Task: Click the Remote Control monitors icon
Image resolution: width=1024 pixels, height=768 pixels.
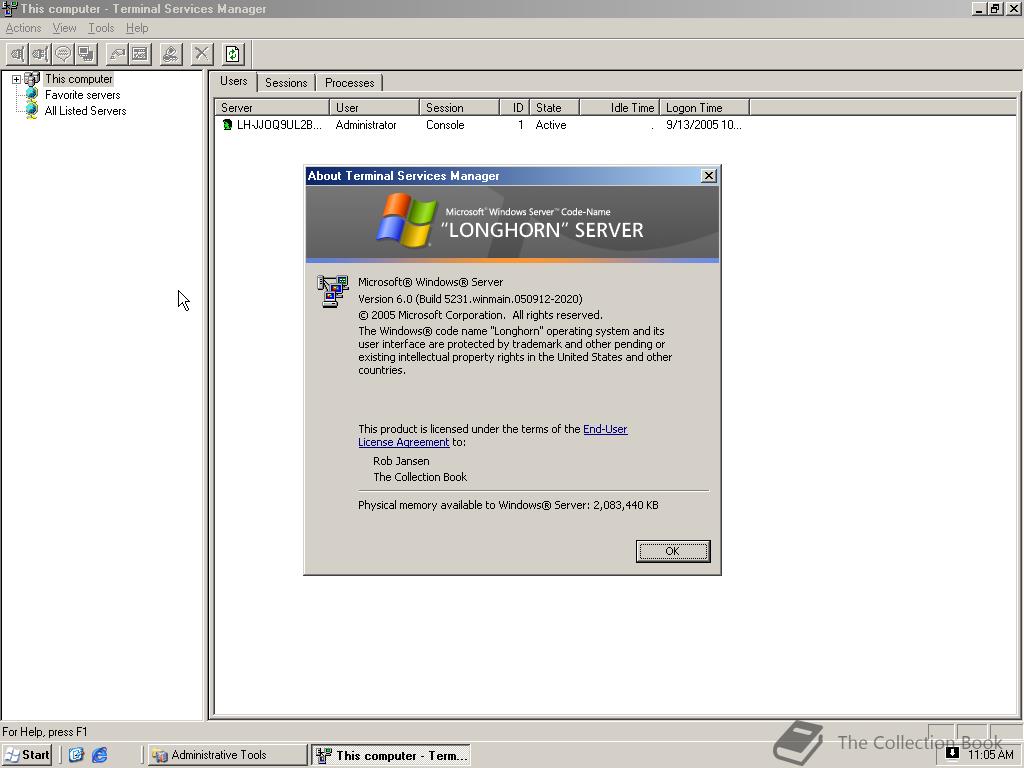Action: [86, 54]
